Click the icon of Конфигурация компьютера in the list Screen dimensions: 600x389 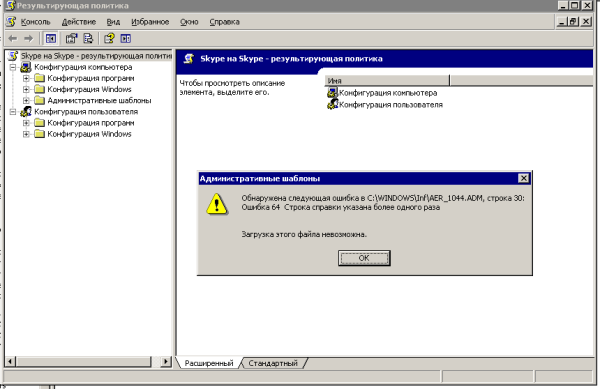332,93
